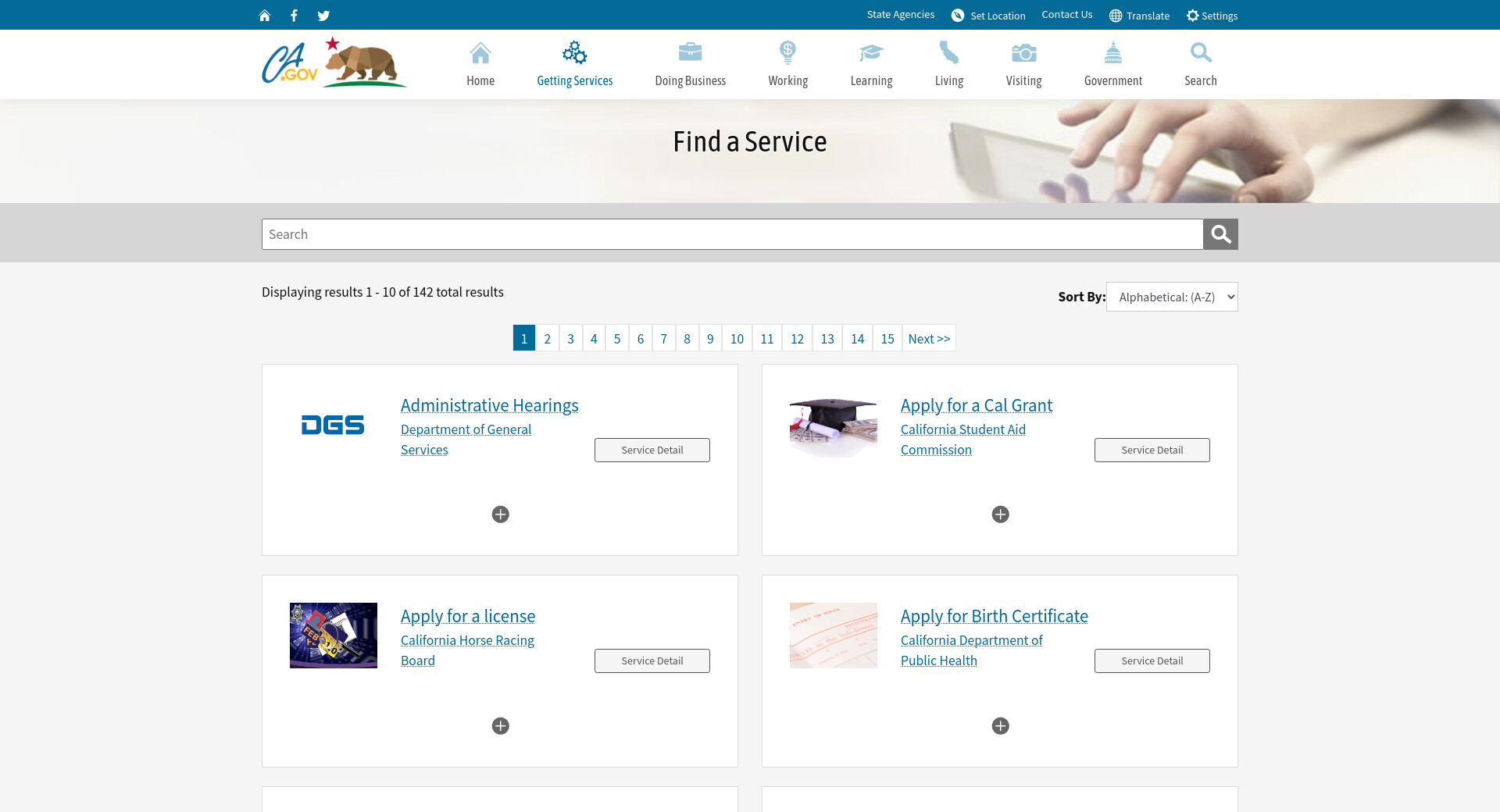Open the Learning navigation item

(x=871, y=64)
